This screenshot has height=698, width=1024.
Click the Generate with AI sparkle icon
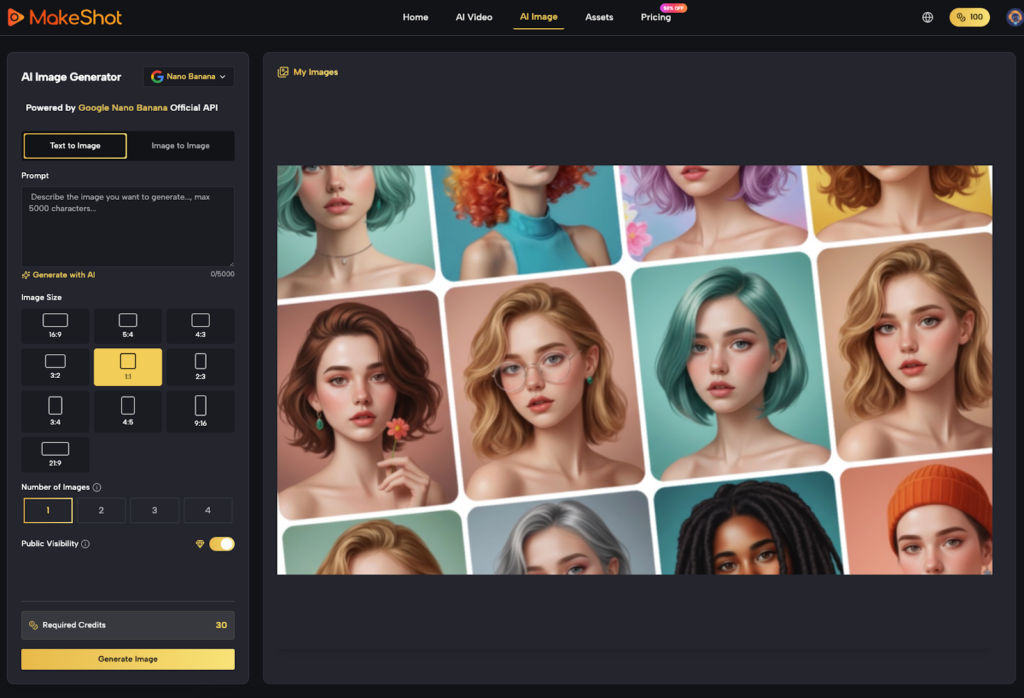point(24,274)
